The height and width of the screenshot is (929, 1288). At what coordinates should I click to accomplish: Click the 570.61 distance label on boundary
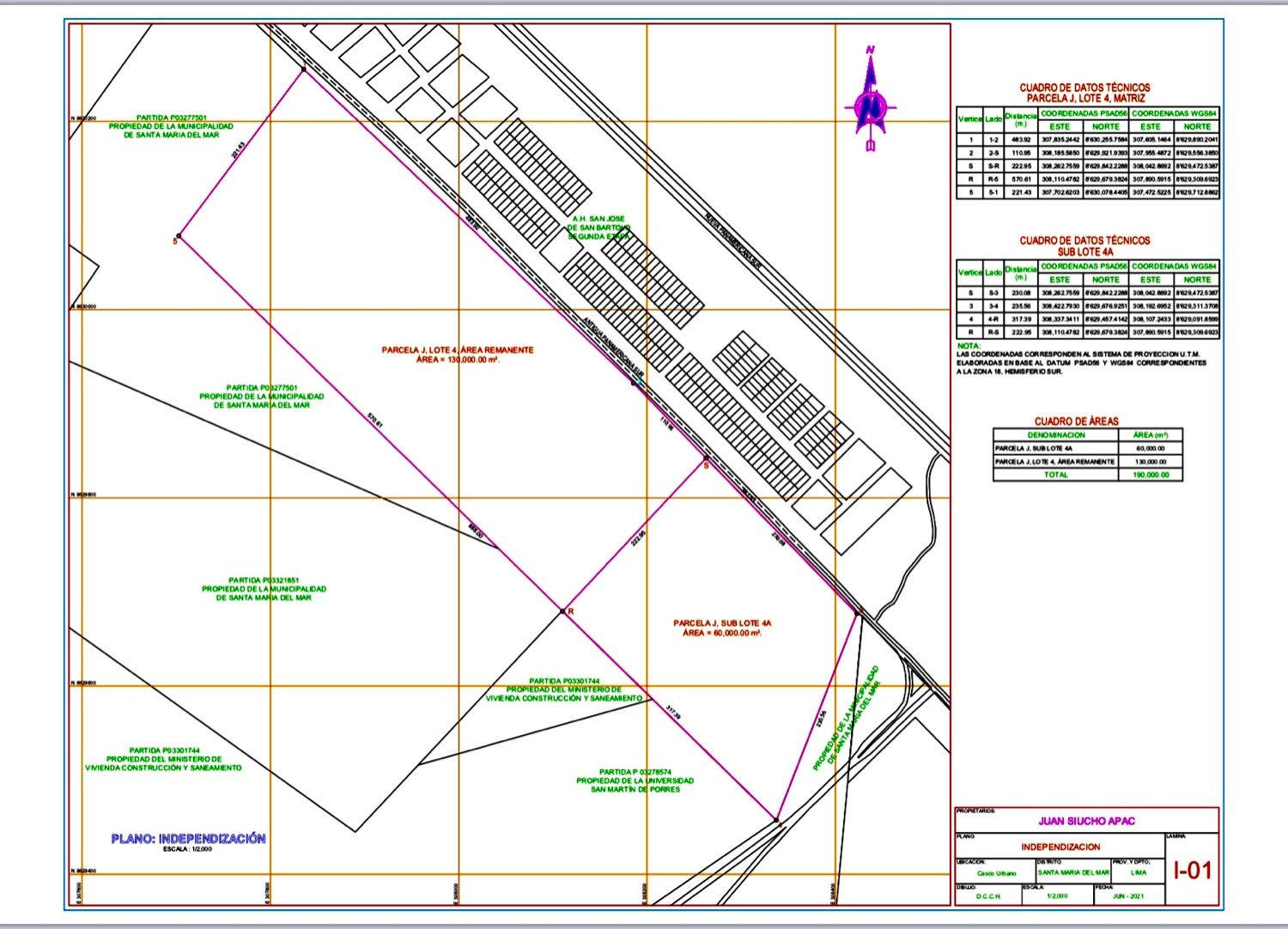pyautogui.click(x=374, y=420)
